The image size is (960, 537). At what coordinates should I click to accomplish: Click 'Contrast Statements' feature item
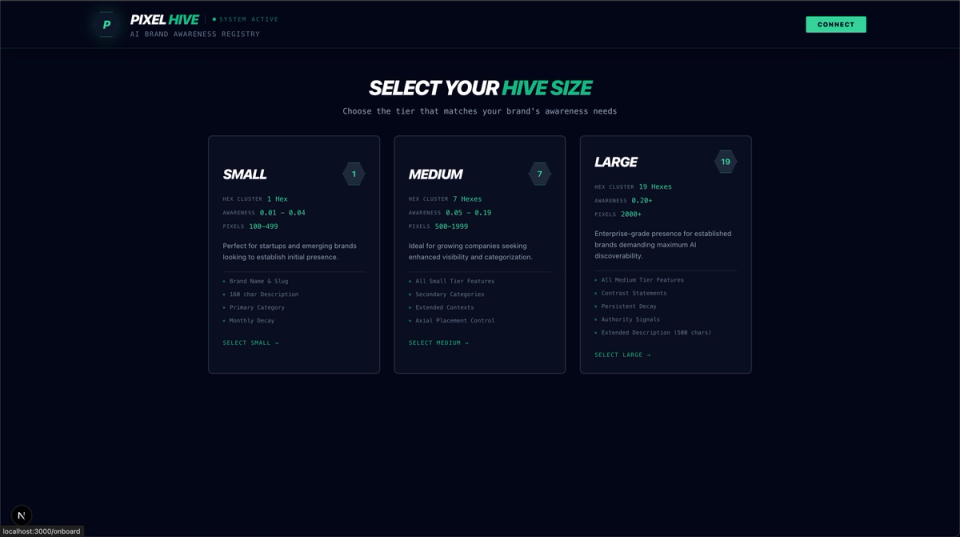tap(634, 293)
